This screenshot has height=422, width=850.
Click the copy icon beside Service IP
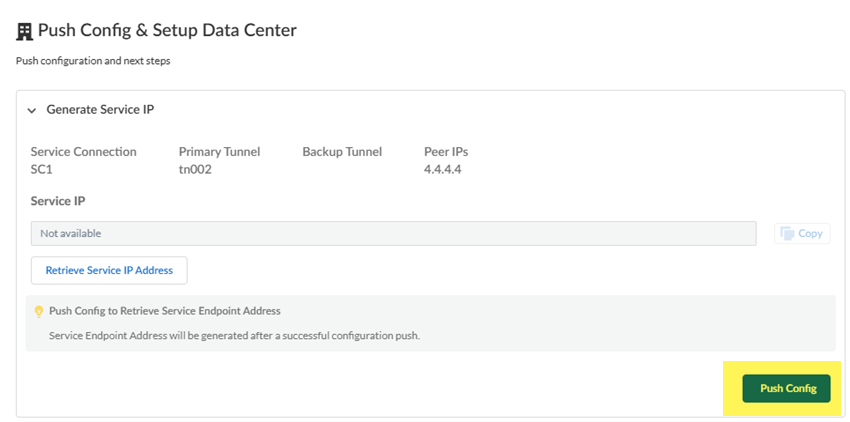point(787,233)
